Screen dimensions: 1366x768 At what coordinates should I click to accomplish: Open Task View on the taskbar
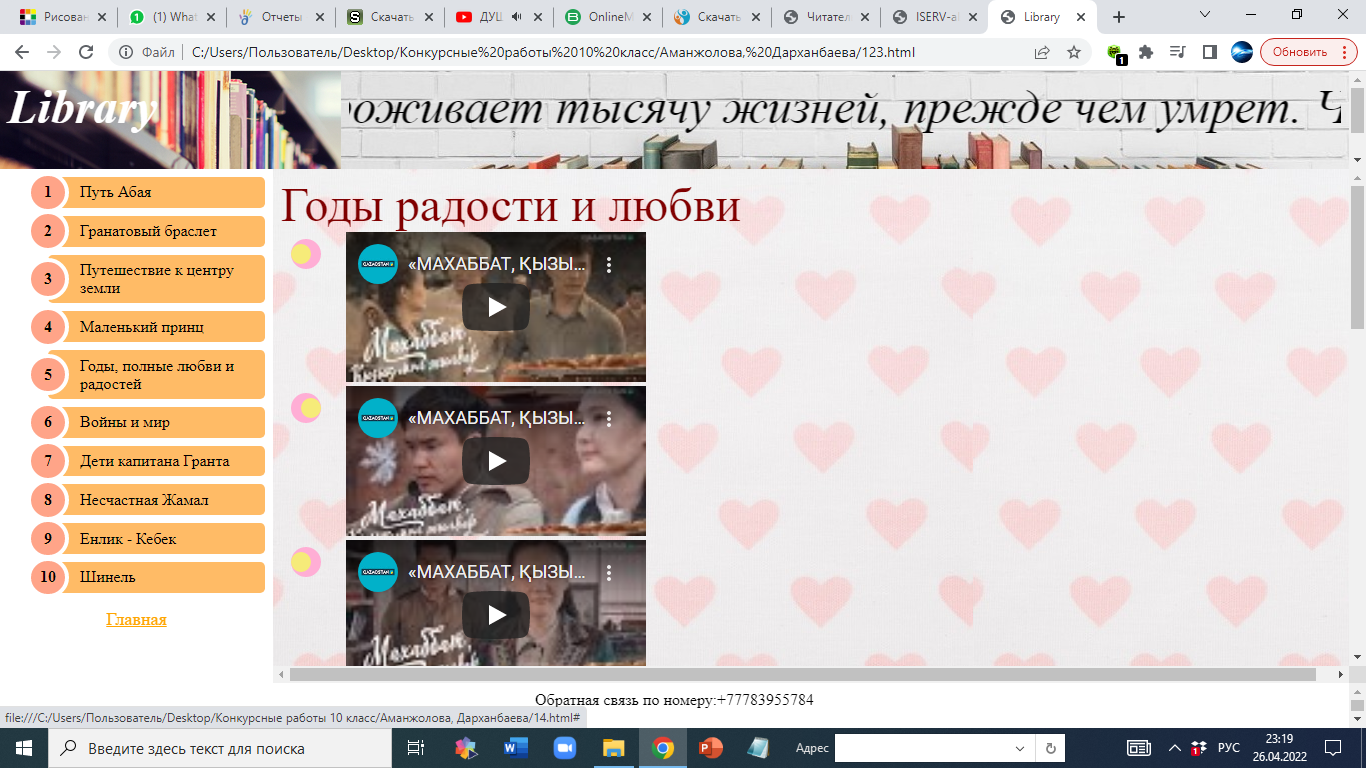click(416, 748)
